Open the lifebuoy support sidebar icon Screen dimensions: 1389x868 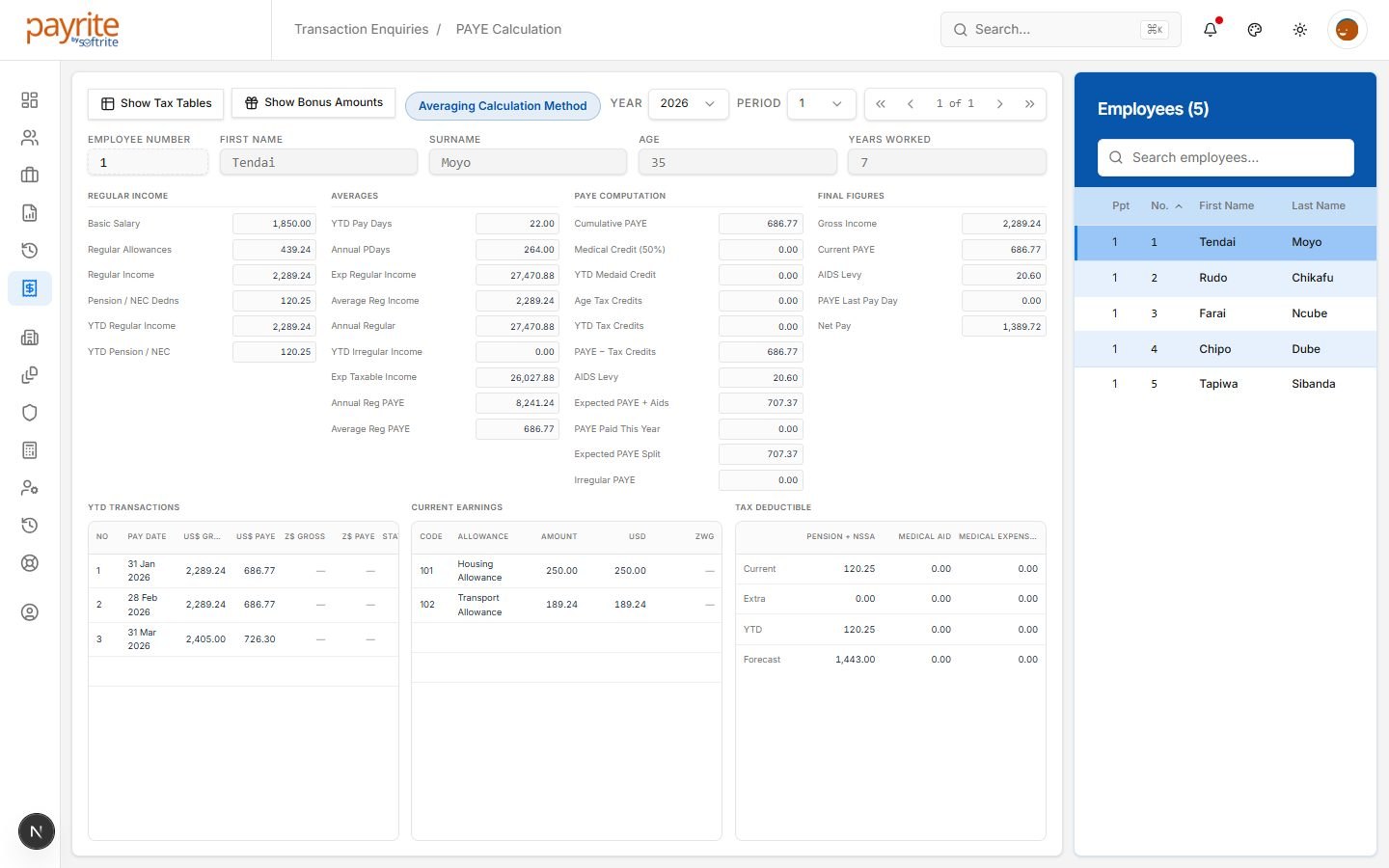30,563
